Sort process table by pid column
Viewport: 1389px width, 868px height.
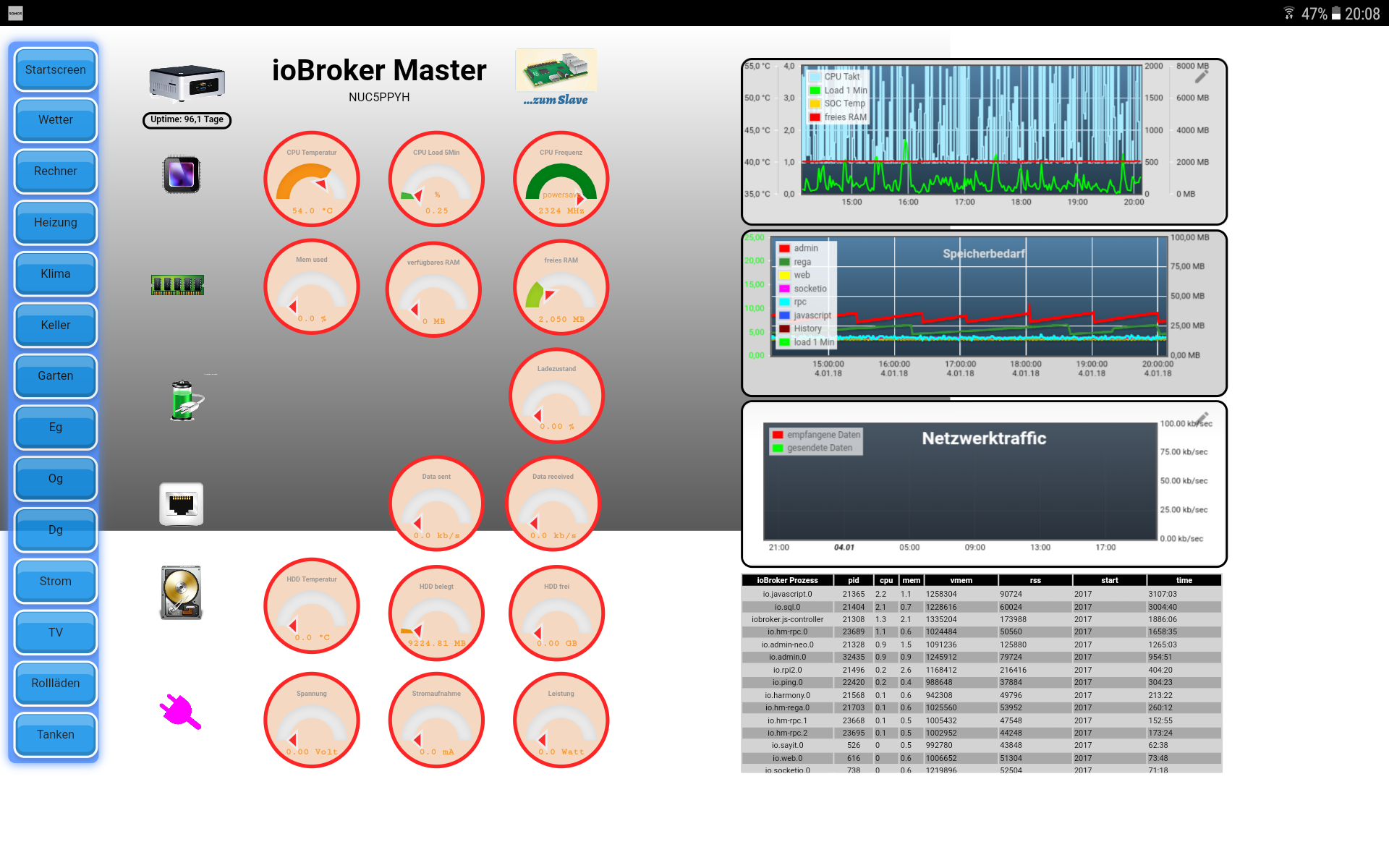(854, 580)
